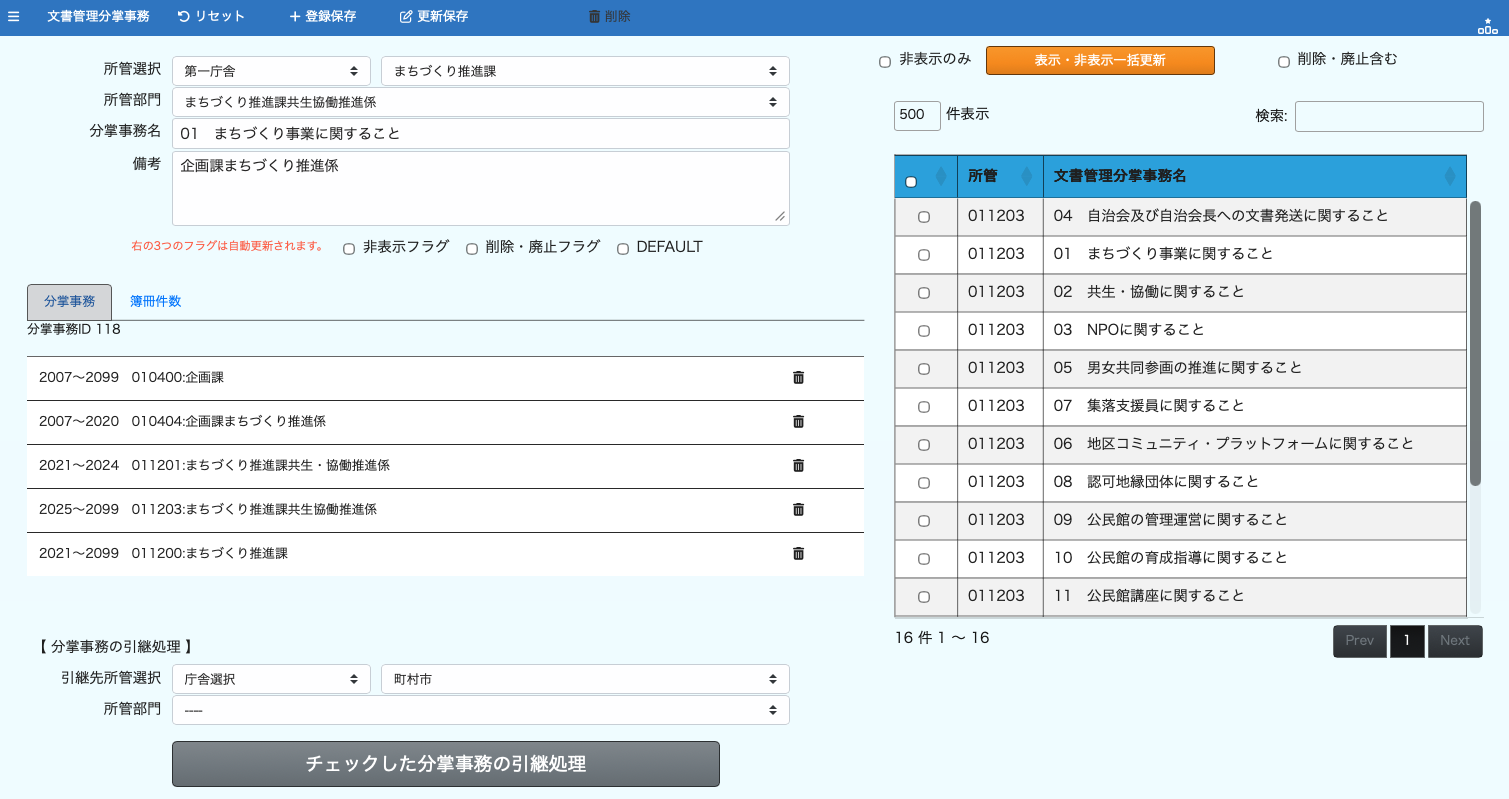The height and width of the screenshot is (799, 1509).
Task: Sort by the checkbox column arrows
Action: pos(940,177)
